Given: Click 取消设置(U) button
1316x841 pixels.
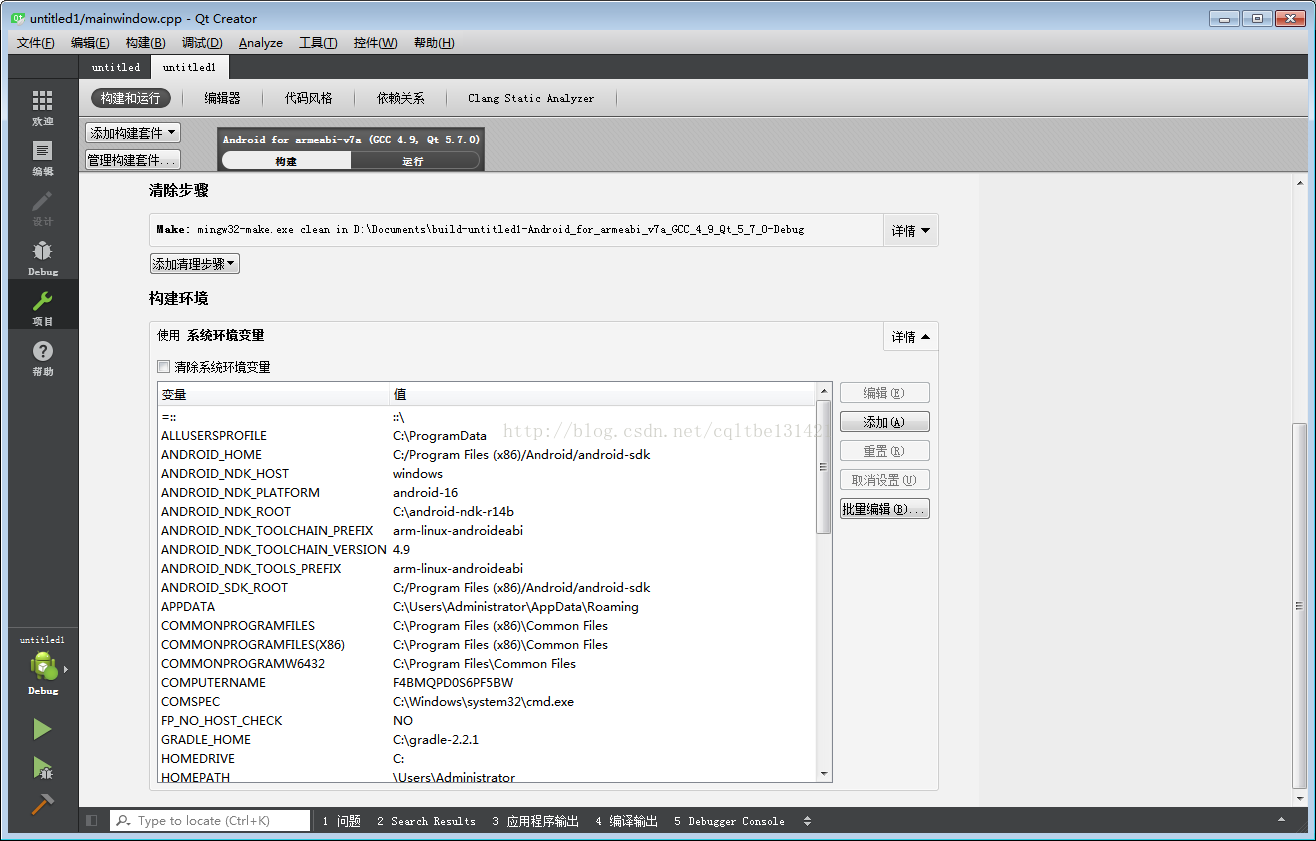Looking at the screenshot, I should tap(885, 480).
